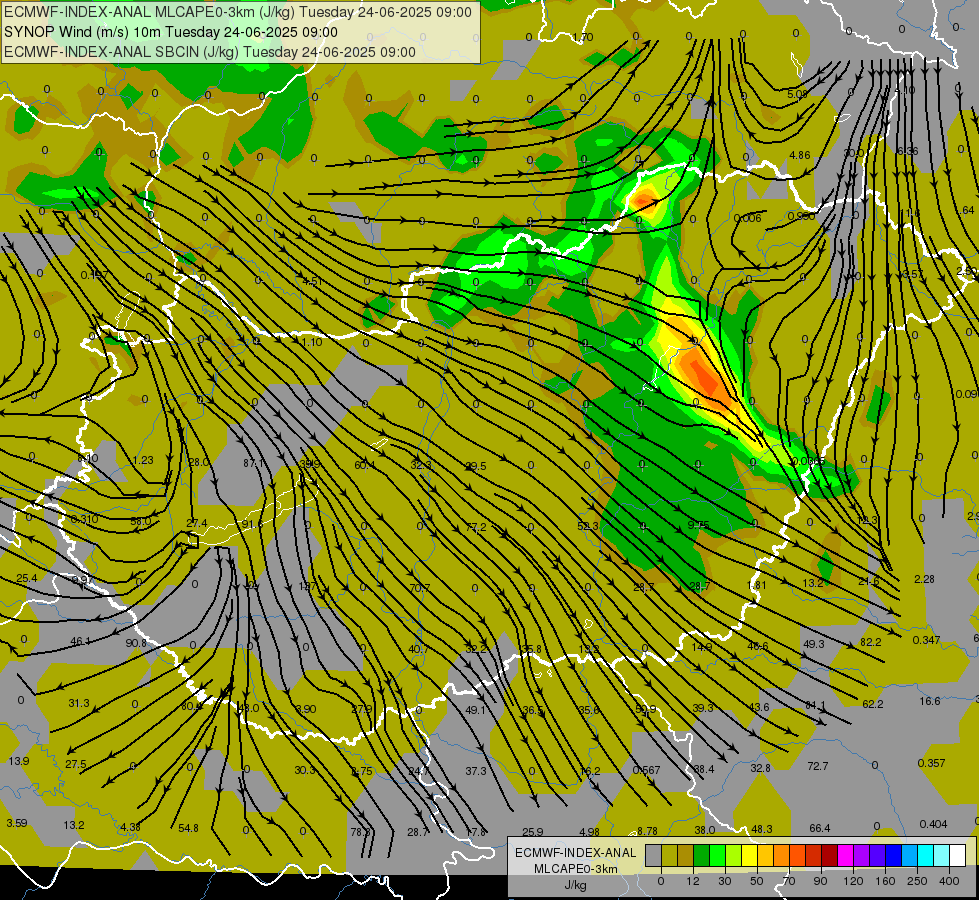979x900 pixels.
Task: Click the map value 13.9
Action: click(x=19, y=761)
